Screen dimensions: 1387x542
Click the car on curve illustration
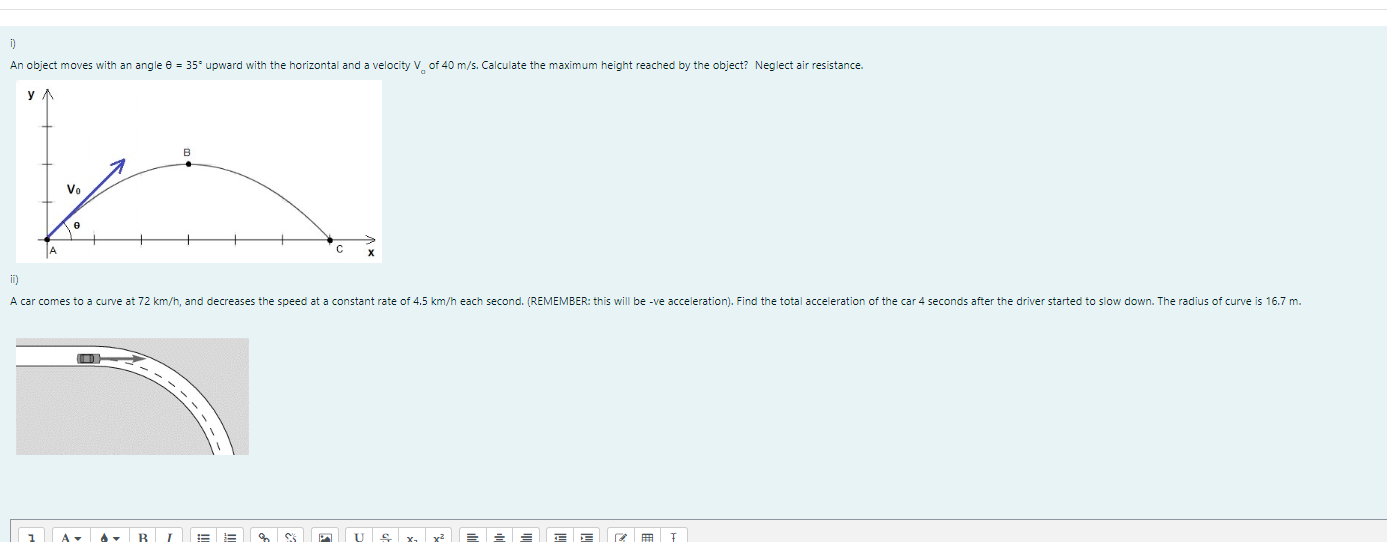132,396
